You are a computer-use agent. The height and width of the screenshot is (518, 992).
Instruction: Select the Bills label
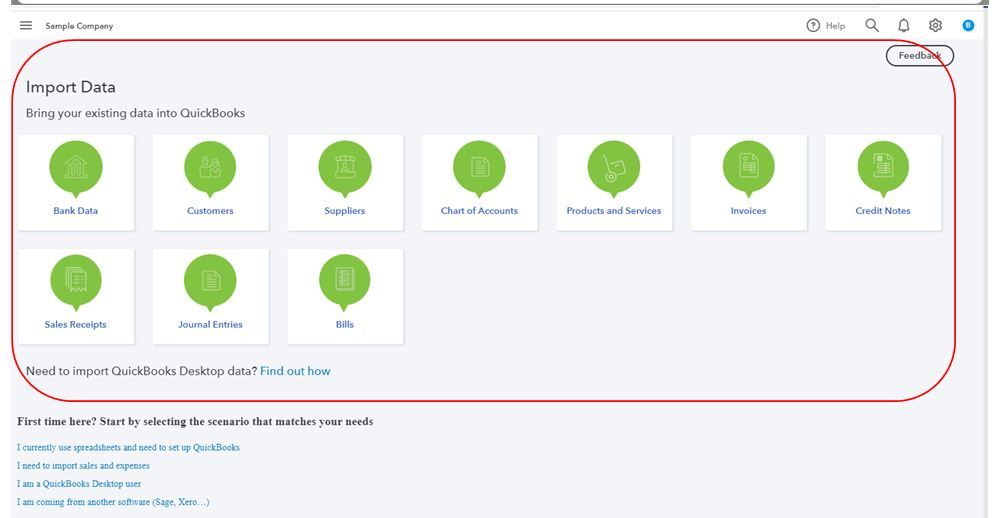[x=345, y=324]
